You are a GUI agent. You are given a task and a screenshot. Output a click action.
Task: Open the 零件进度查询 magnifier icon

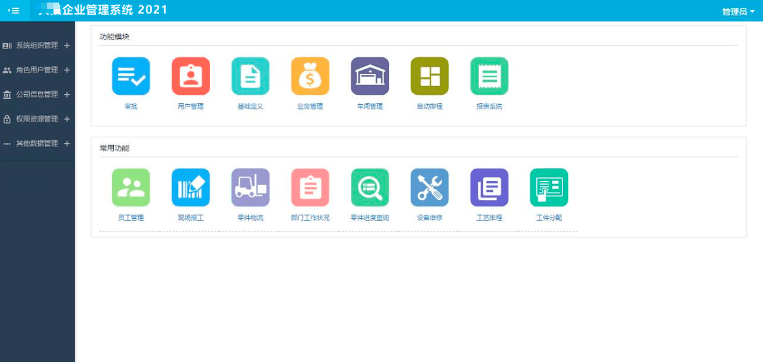coord(370,188)
